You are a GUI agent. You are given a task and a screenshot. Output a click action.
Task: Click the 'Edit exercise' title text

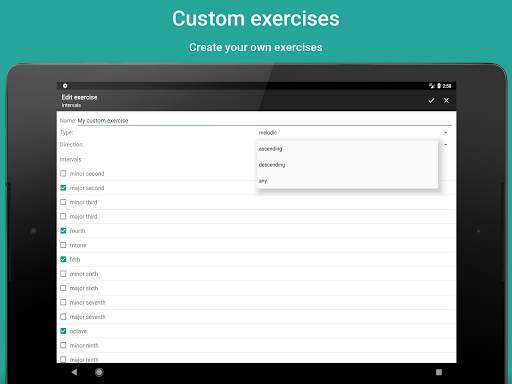pos(79,97)
